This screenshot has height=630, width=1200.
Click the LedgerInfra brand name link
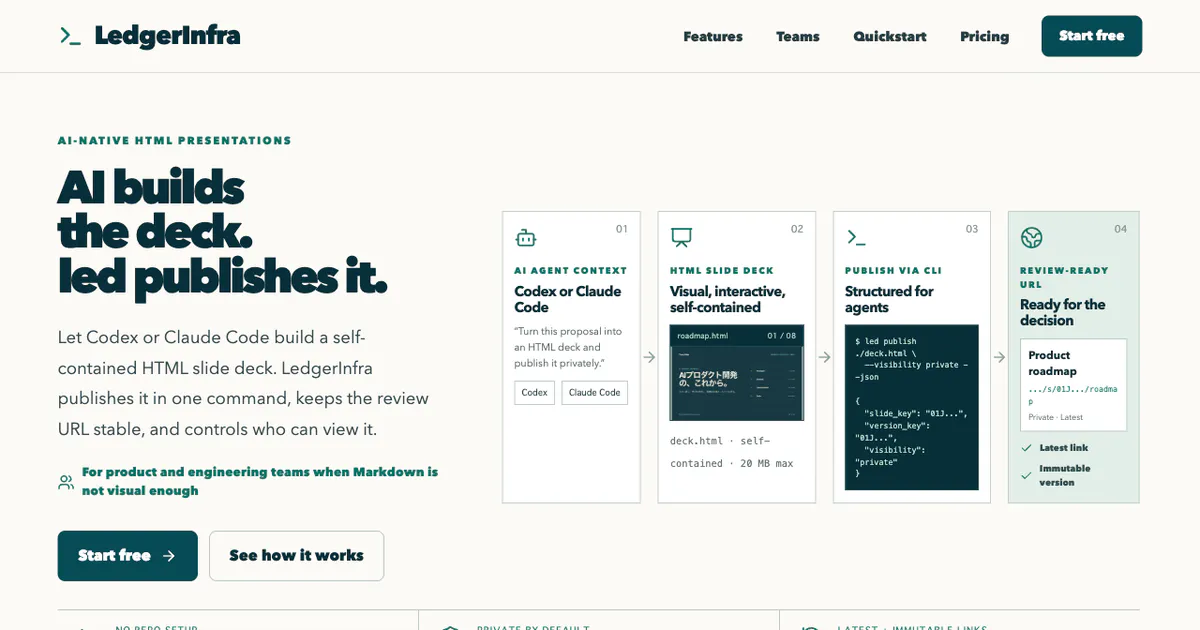(x=168, y=36)
